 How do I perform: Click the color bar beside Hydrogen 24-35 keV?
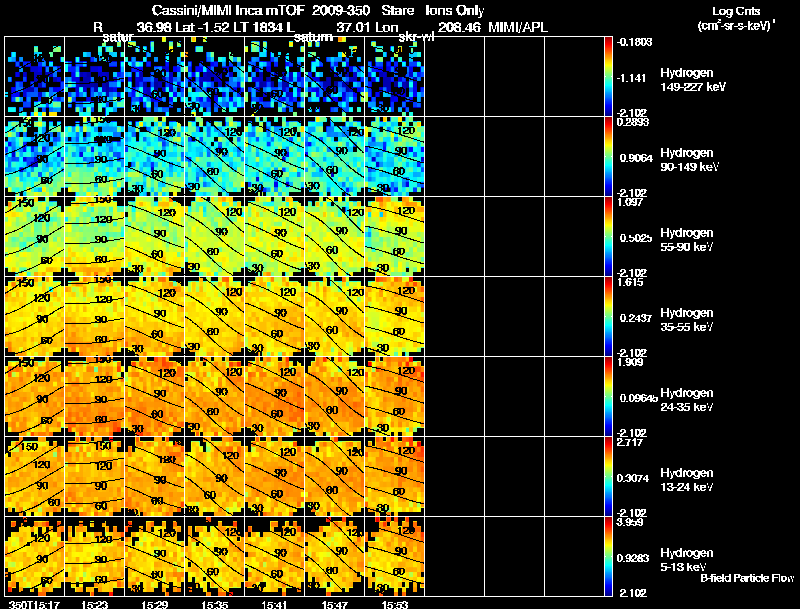click(x=608, y=397)
